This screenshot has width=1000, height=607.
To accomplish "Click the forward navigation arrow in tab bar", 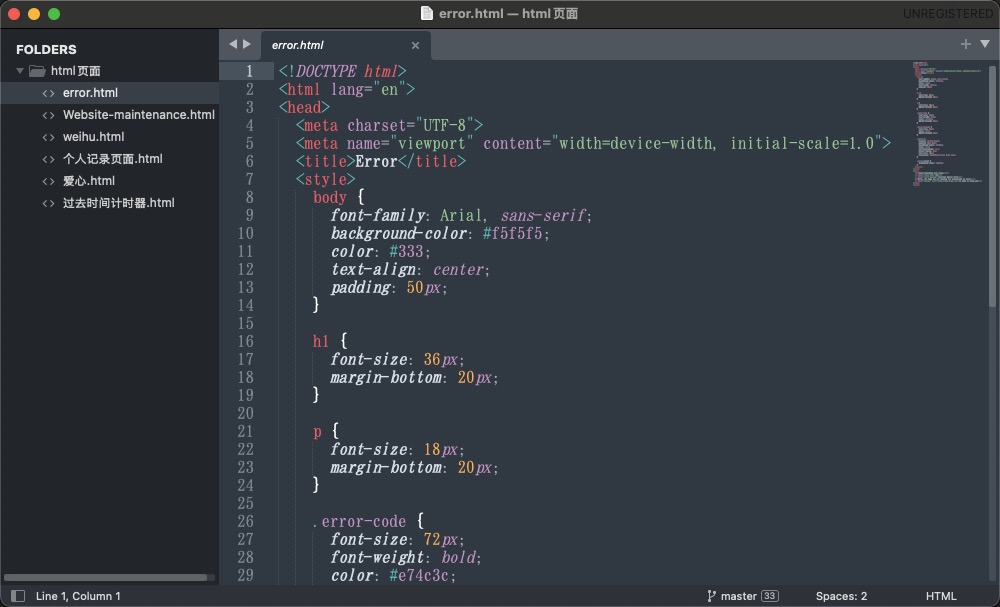I will (x=247, y=44).
